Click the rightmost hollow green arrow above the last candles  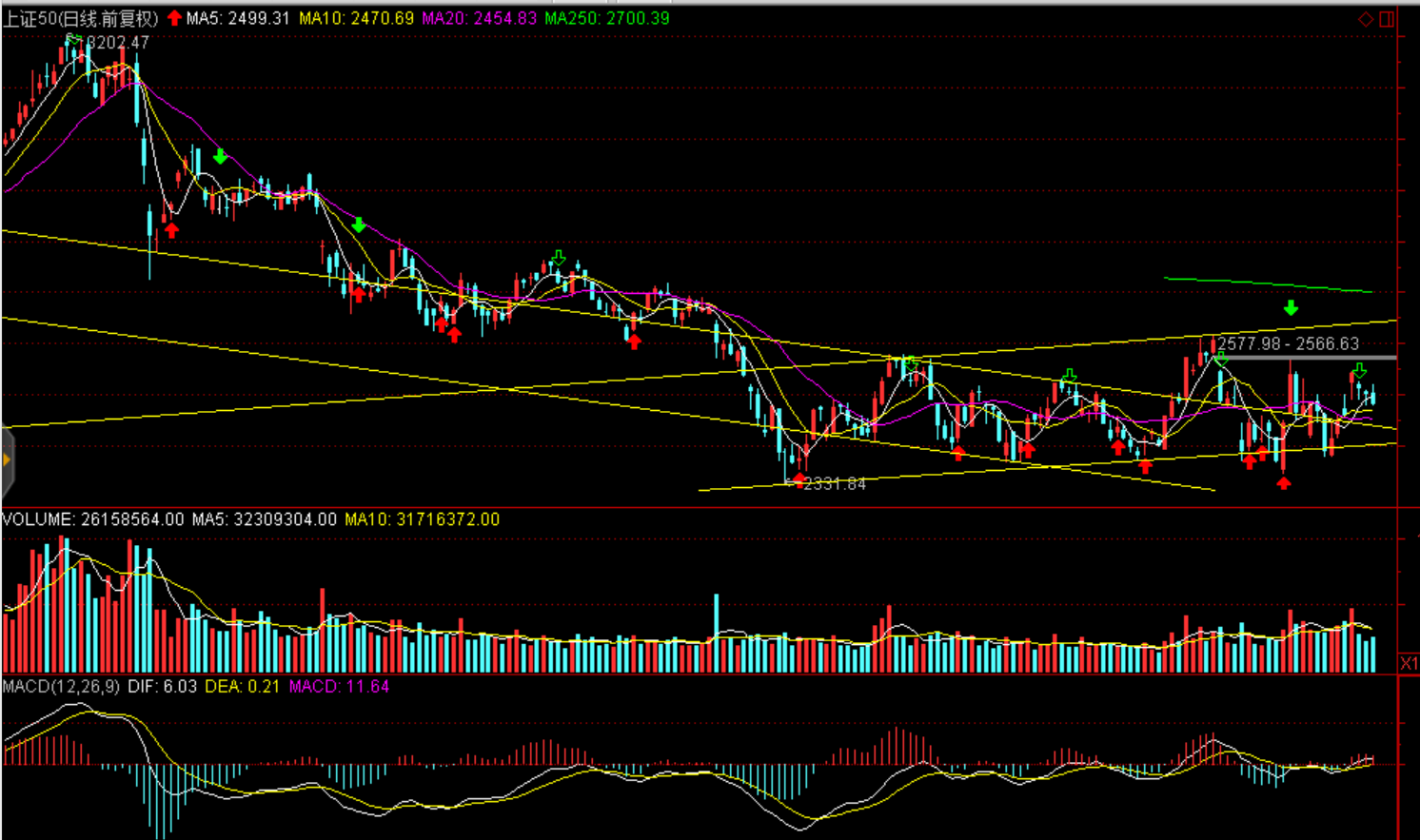[x=1359, y=370]
